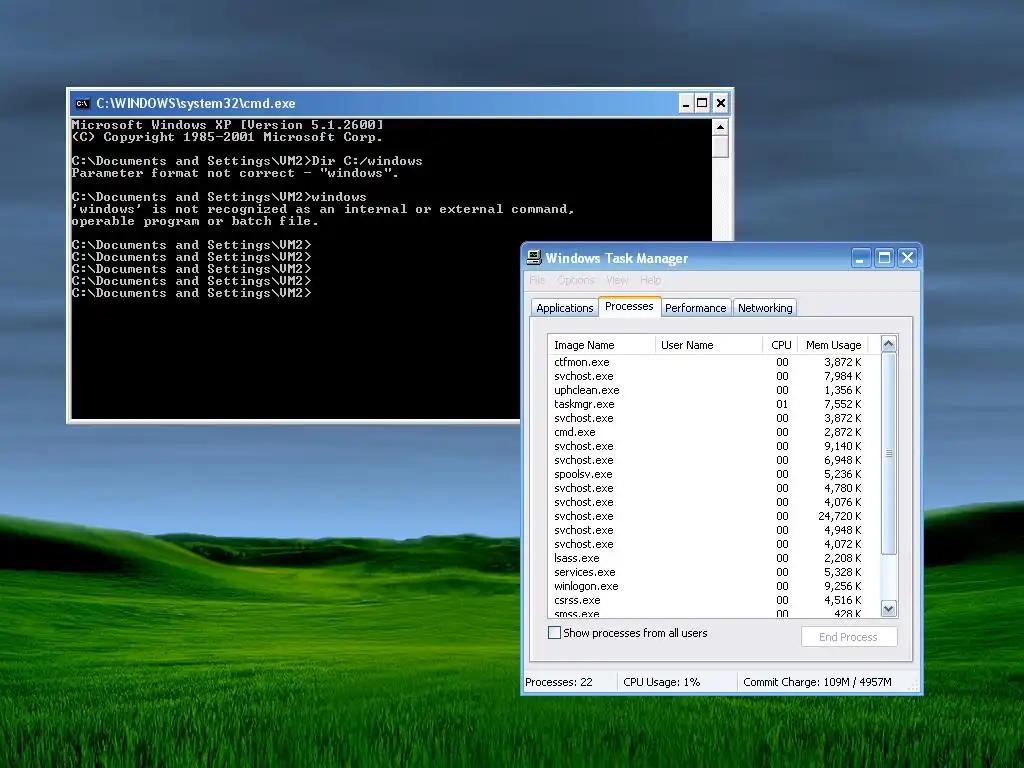The image size is (1024, 768).
Task: Click the 'Parameter format not correct' line
Action: pos(235,173)
